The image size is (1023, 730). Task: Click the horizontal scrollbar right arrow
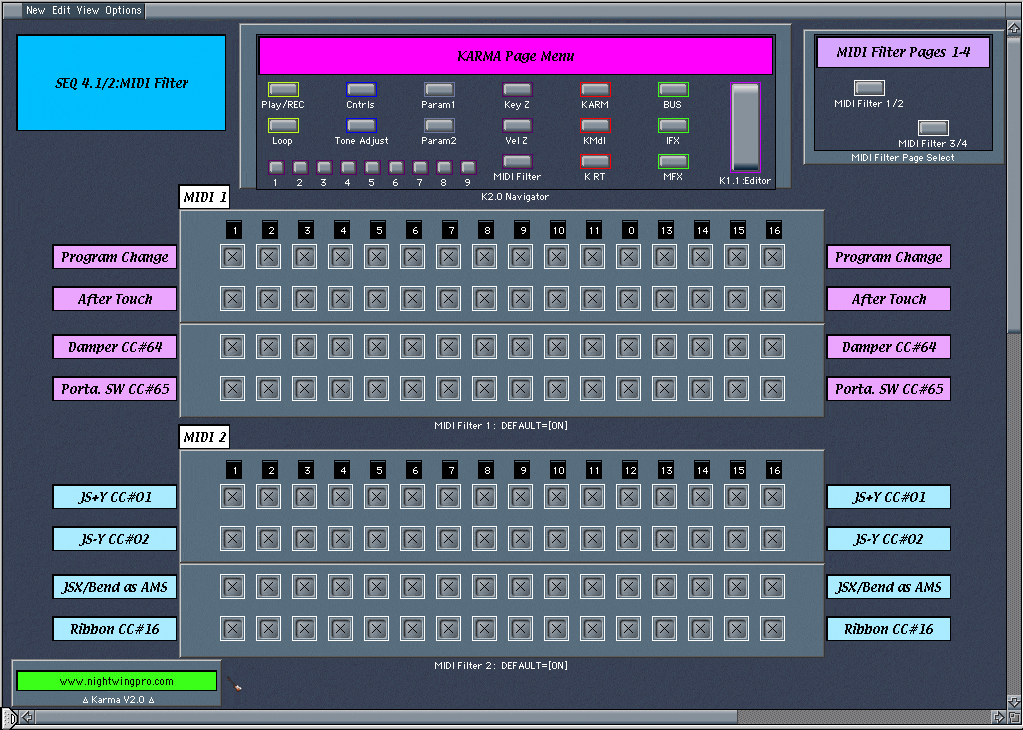[998, 717]
